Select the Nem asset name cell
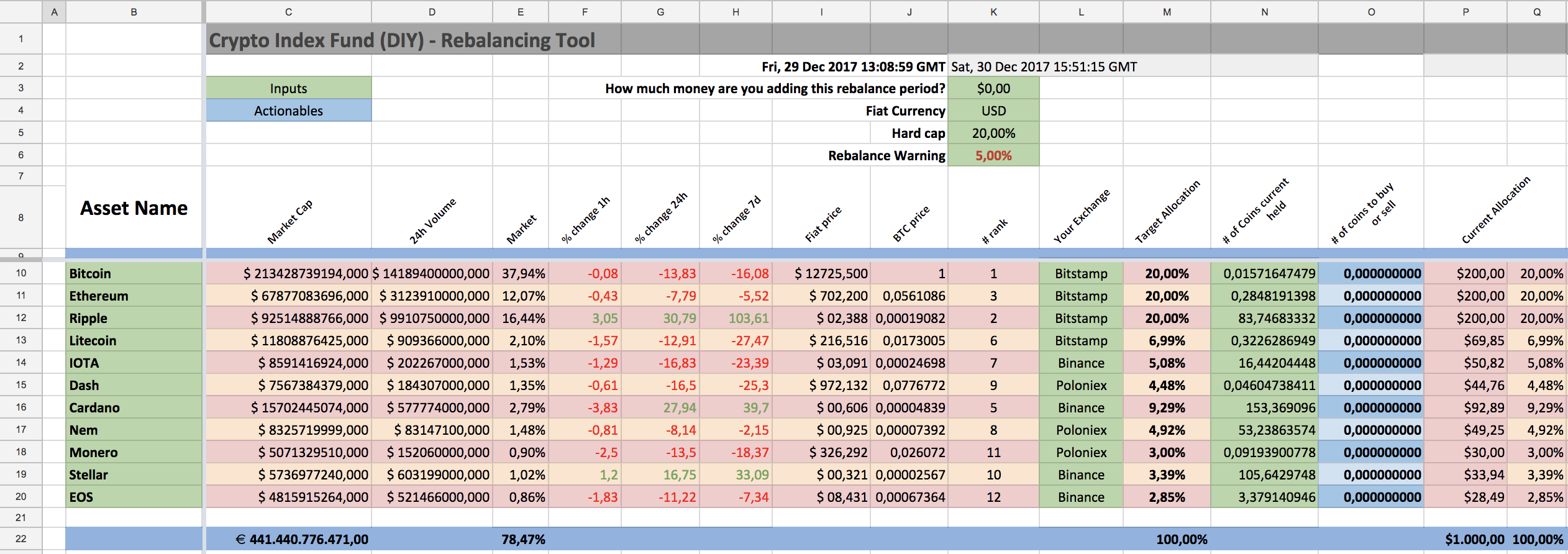Image resolution: width=1568 pixels, height=554 pixels. (x=134, y=430)
